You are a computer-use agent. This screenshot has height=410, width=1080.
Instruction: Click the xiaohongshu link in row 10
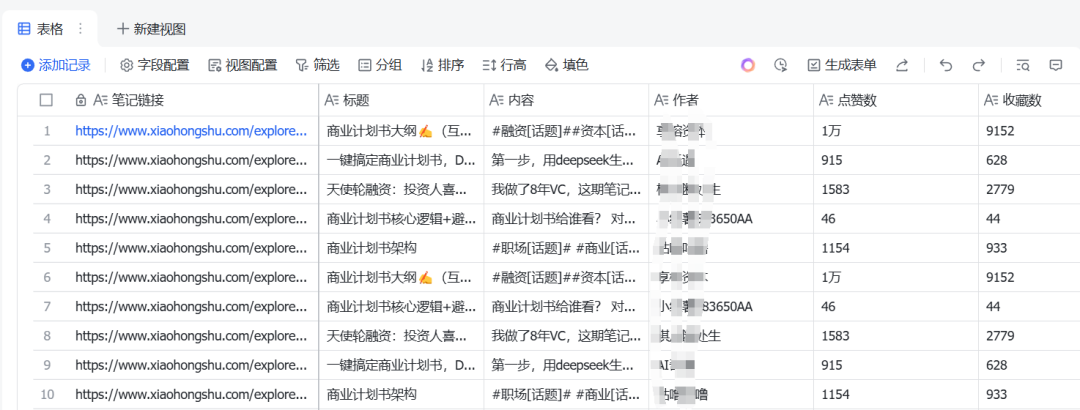[x=191, y=395]
